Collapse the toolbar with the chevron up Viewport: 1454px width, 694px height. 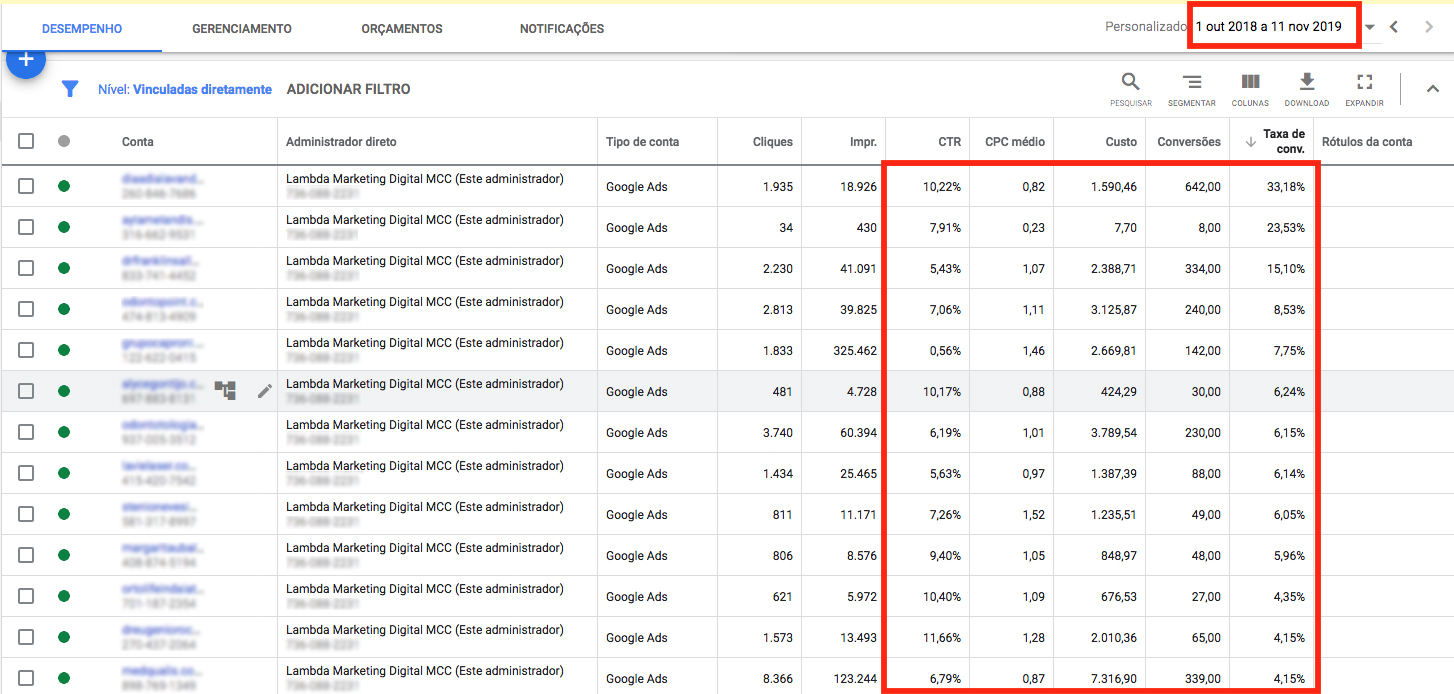point(1432,89)
